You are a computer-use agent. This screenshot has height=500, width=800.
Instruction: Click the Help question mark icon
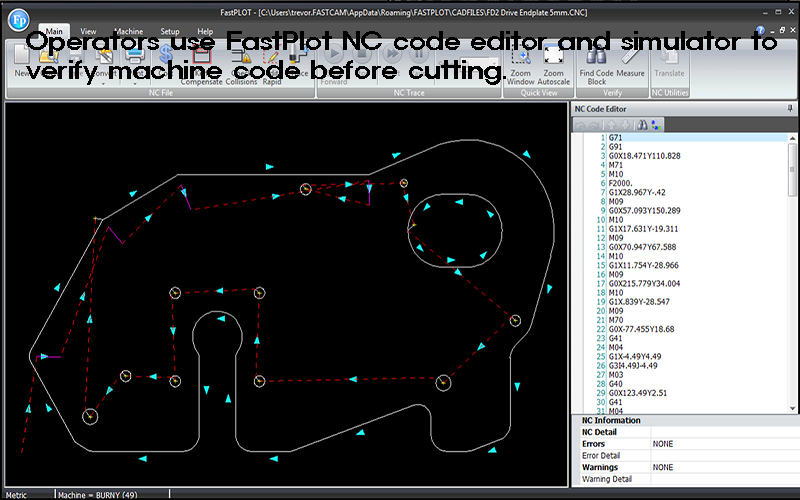pyautogui.click(x=762, y=31)
